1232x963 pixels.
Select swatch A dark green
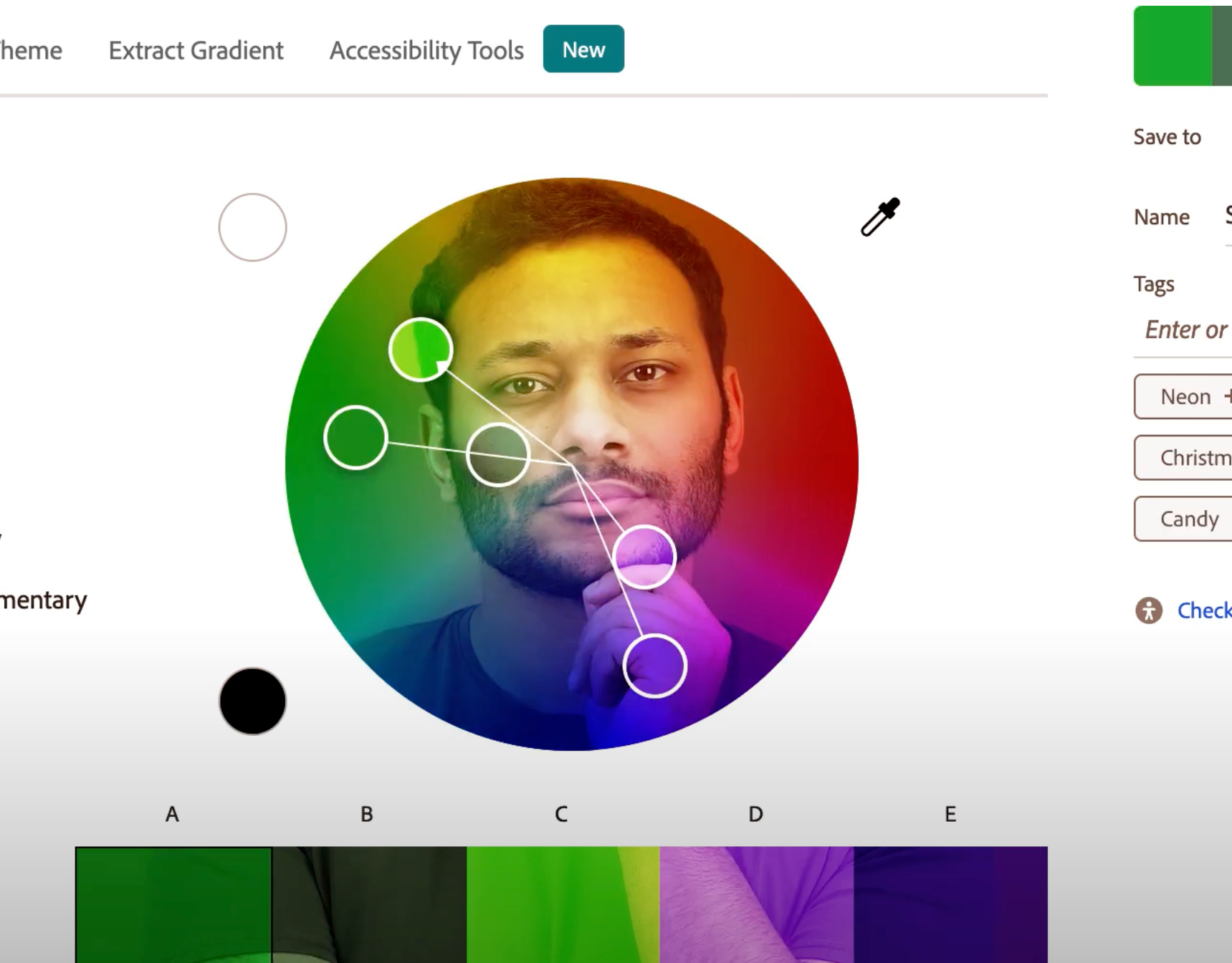click(173, 905)
